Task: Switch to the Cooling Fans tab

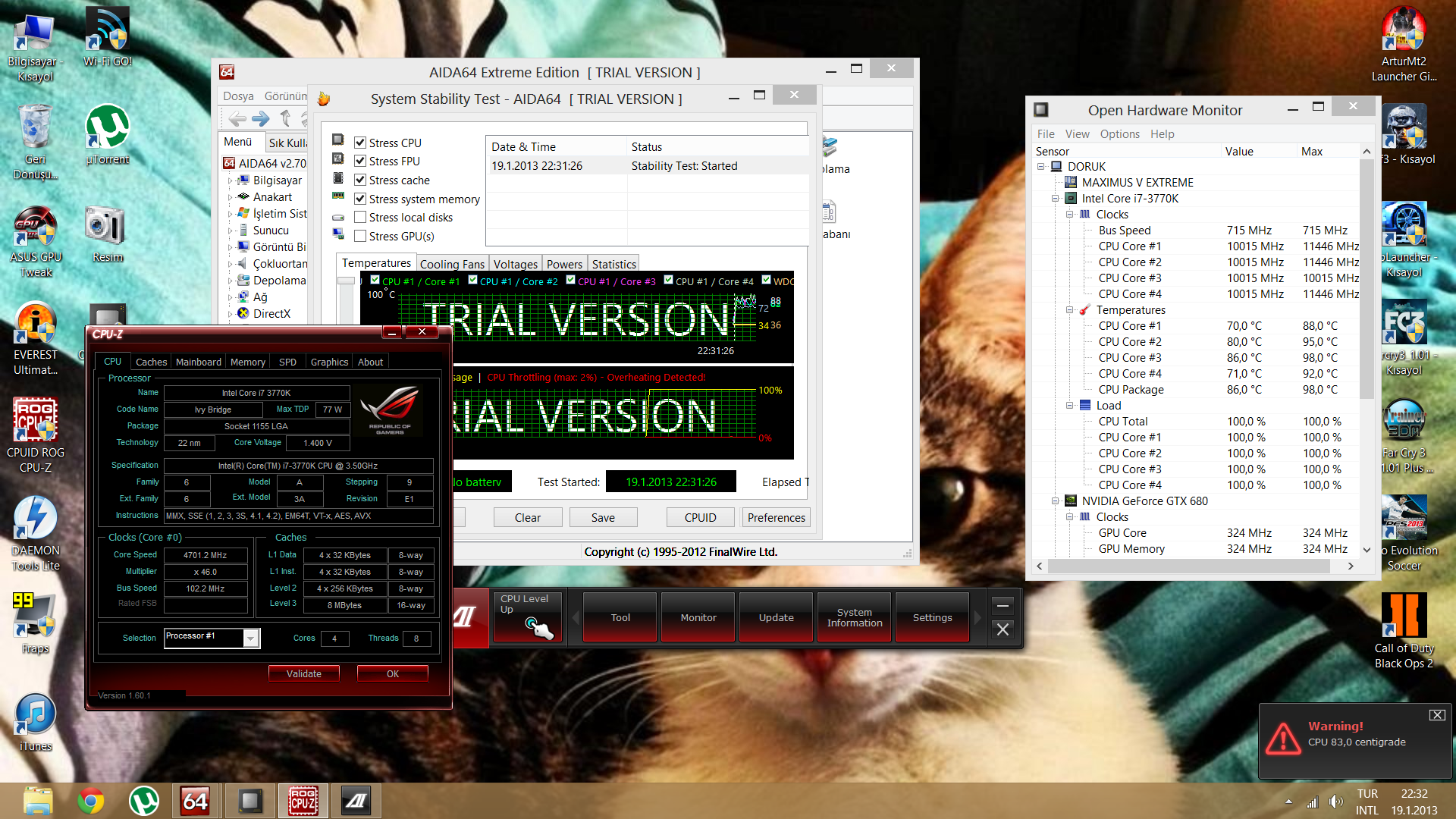Action: tap(451, 264)
